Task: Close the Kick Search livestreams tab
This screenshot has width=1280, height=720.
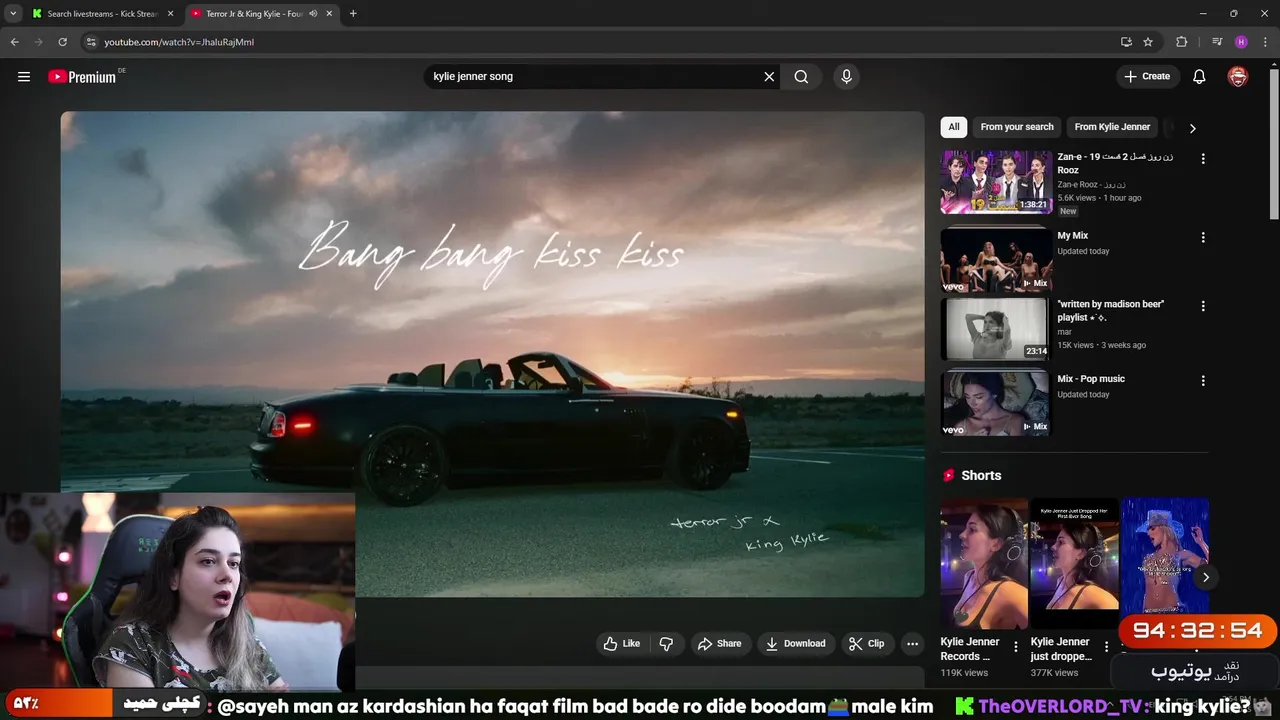Action: [x=170, y=14]
